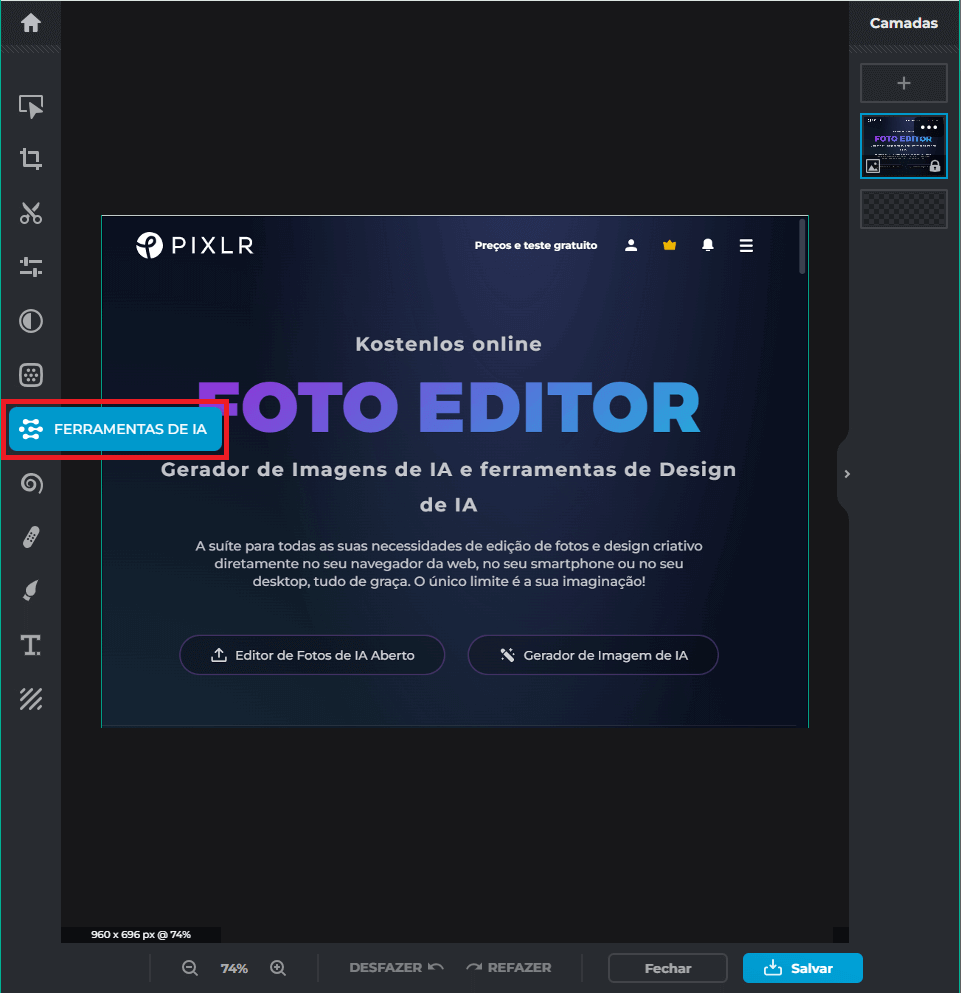The height and width of the screenshot is (993, 961).
Task: Select the Draw brush tool
Action: [30, 591]
